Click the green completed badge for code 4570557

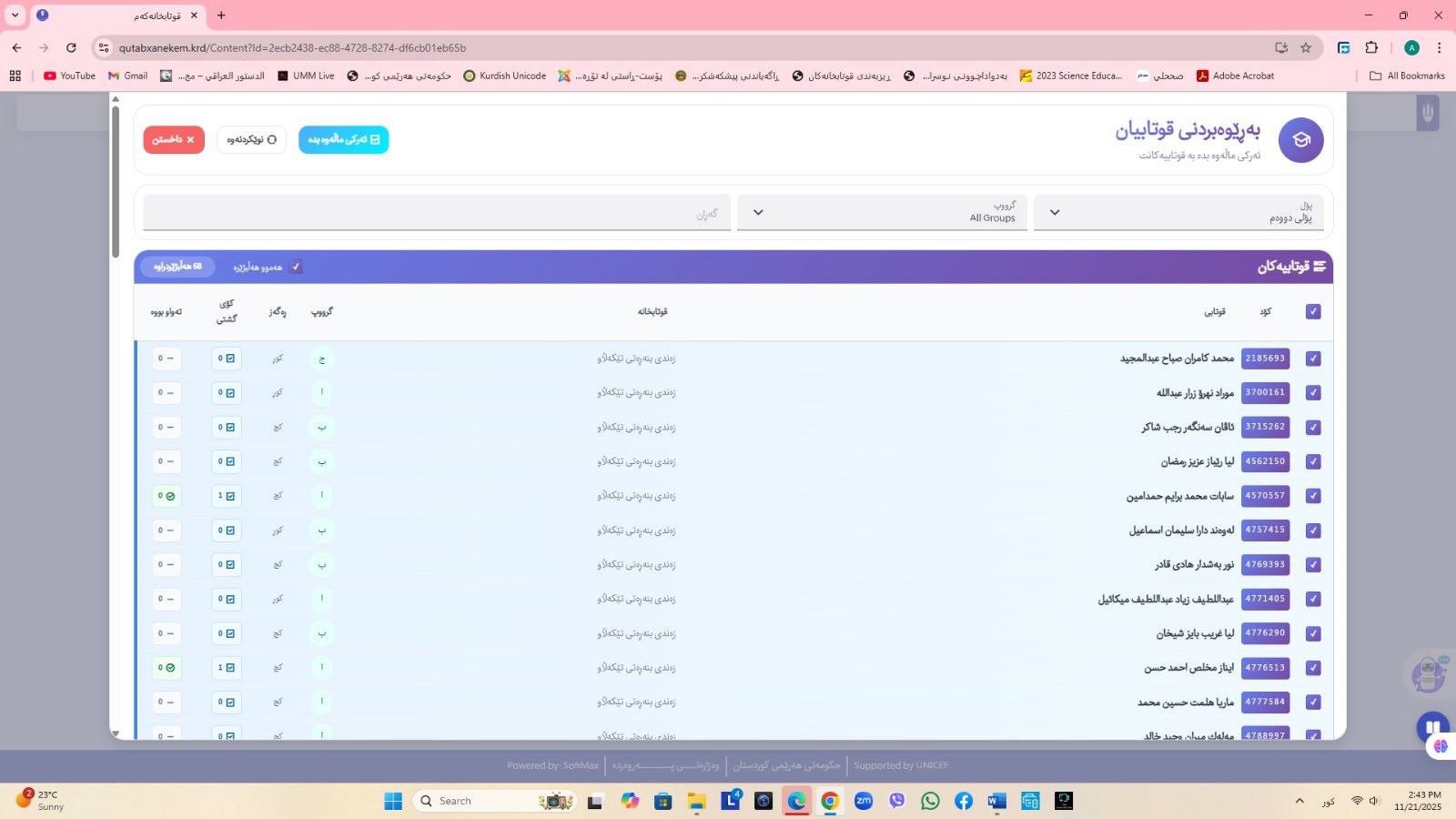pyautogui.click(x=167, y=496)
